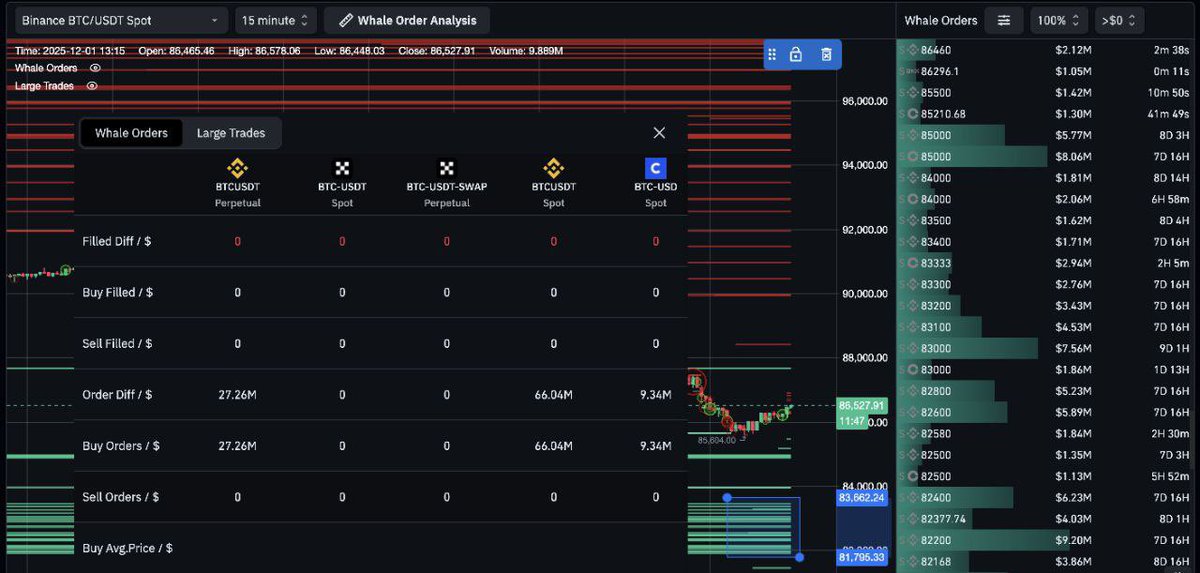The width and height of the screenshot is (1200, 573).
Task: Select the 85500 order worth $1.42M
Action: (x=1047, y=93)
